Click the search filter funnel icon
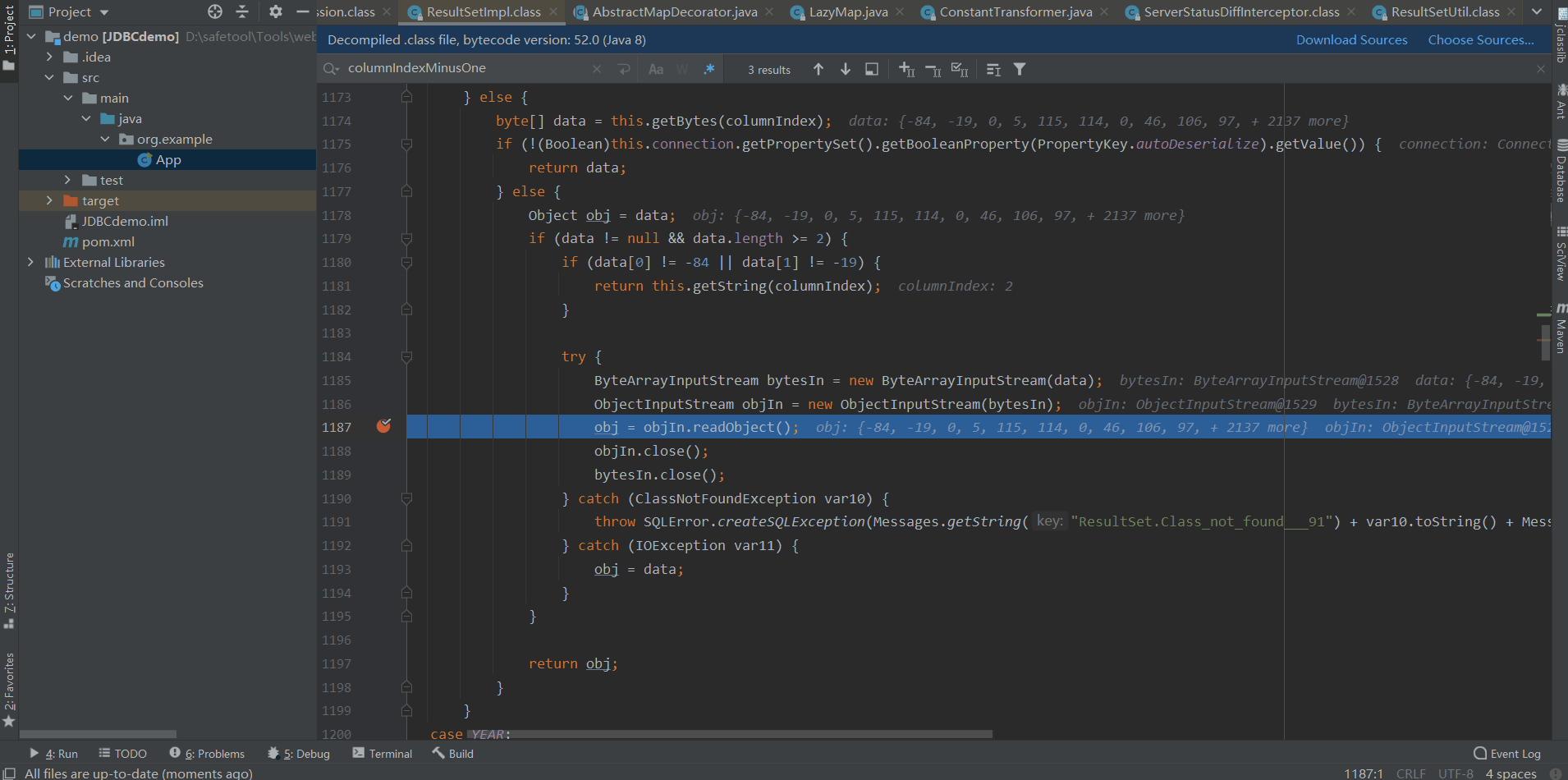 (x=1020, y=70)
